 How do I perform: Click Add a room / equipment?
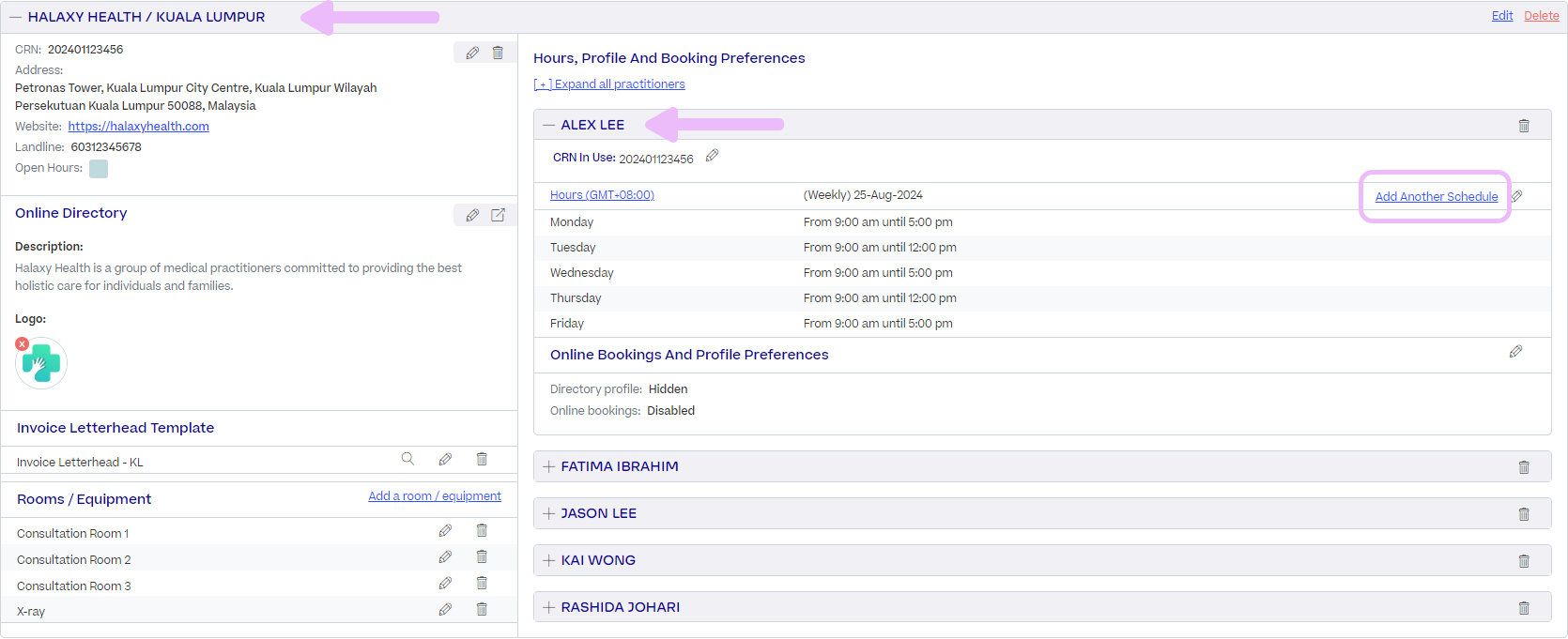tap(435, 496)
